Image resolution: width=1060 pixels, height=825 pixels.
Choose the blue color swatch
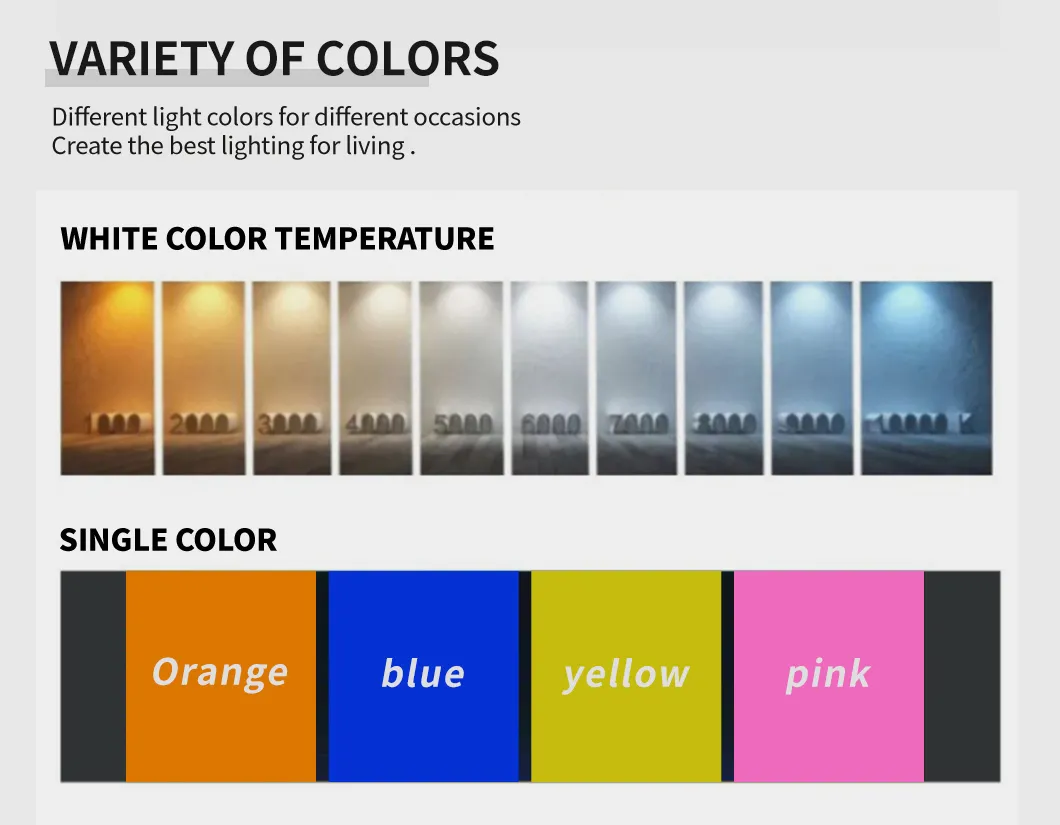click(x=423, y=676)
